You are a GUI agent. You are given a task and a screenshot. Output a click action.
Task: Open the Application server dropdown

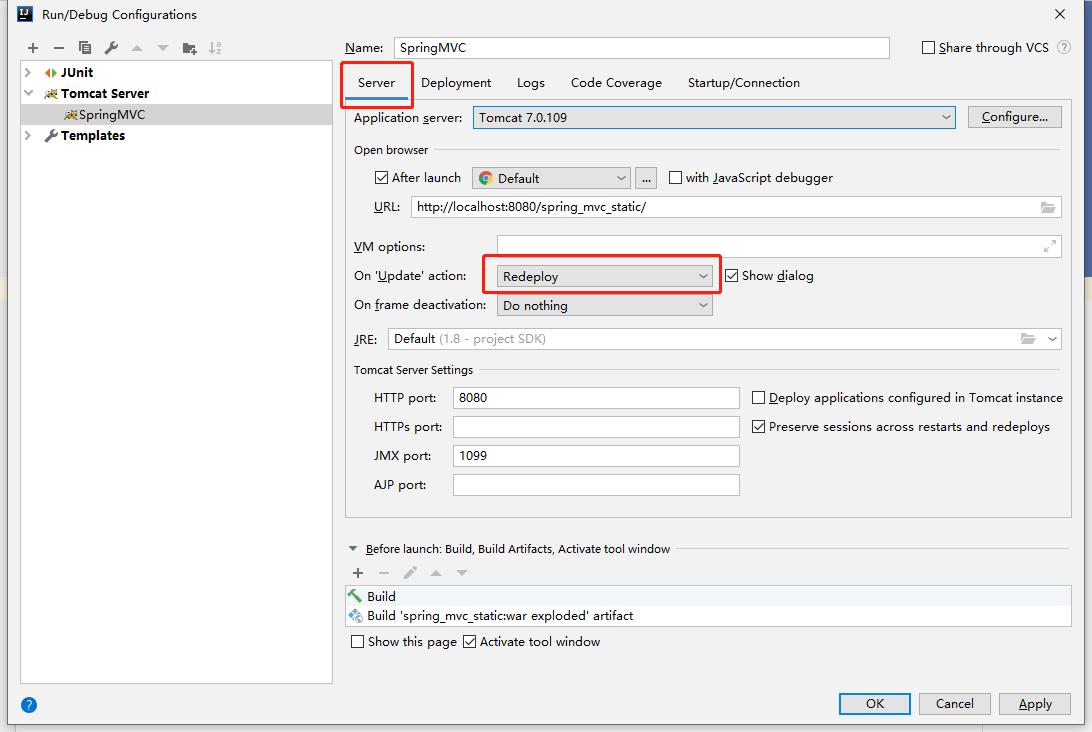pyautogui.click(x=714, y=118)
